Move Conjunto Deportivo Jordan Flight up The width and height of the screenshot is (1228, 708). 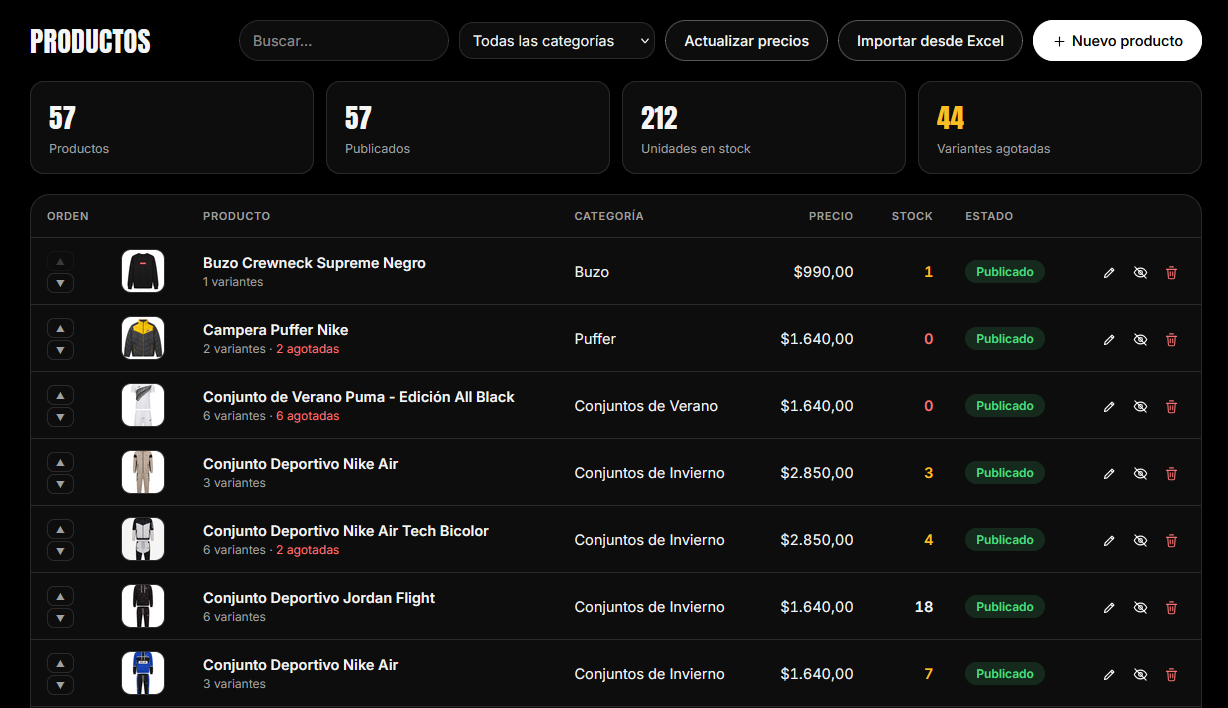pos(60,596)
